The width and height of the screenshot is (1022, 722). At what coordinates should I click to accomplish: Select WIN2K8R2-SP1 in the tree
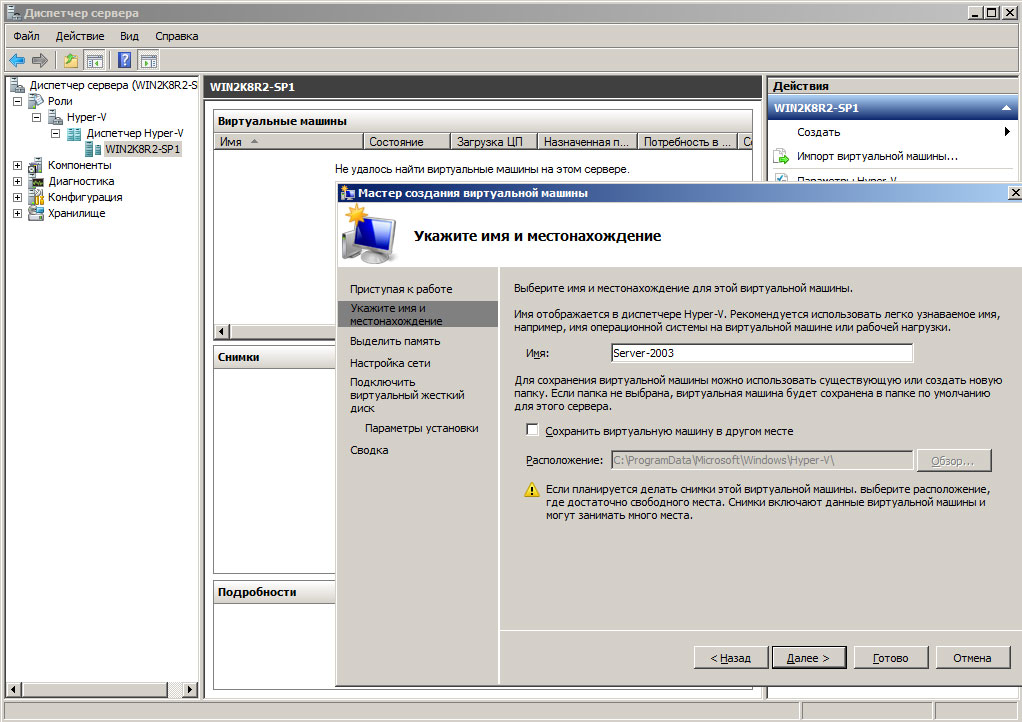pos(142,149)
